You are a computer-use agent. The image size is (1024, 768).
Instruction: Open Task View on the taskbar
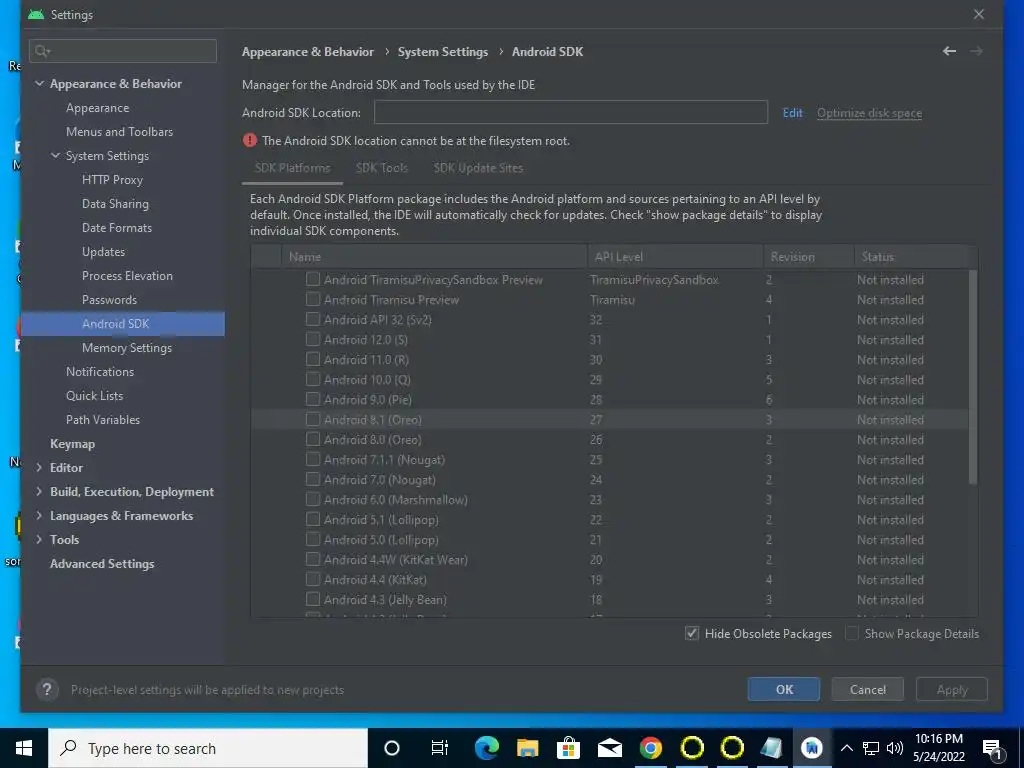440,748
